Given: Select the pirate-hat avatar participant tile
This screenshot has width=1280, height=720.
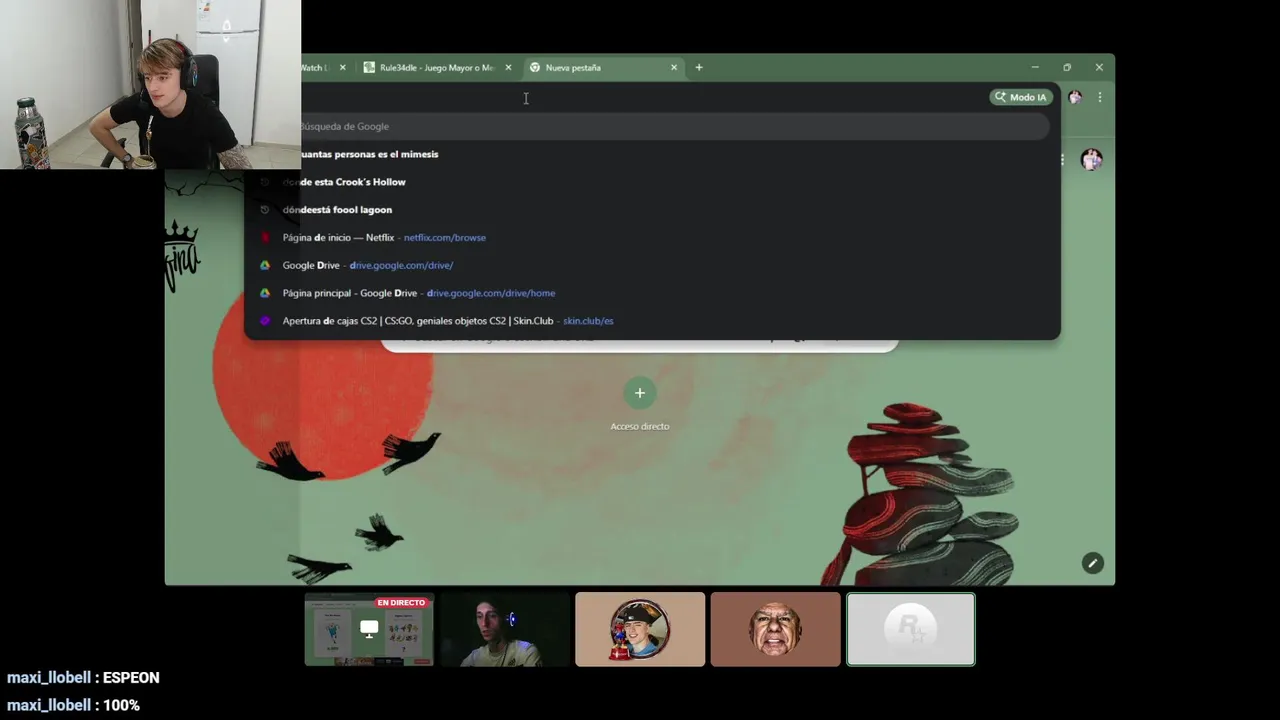Looking at the screenshot, I should [x=640, y=629].
